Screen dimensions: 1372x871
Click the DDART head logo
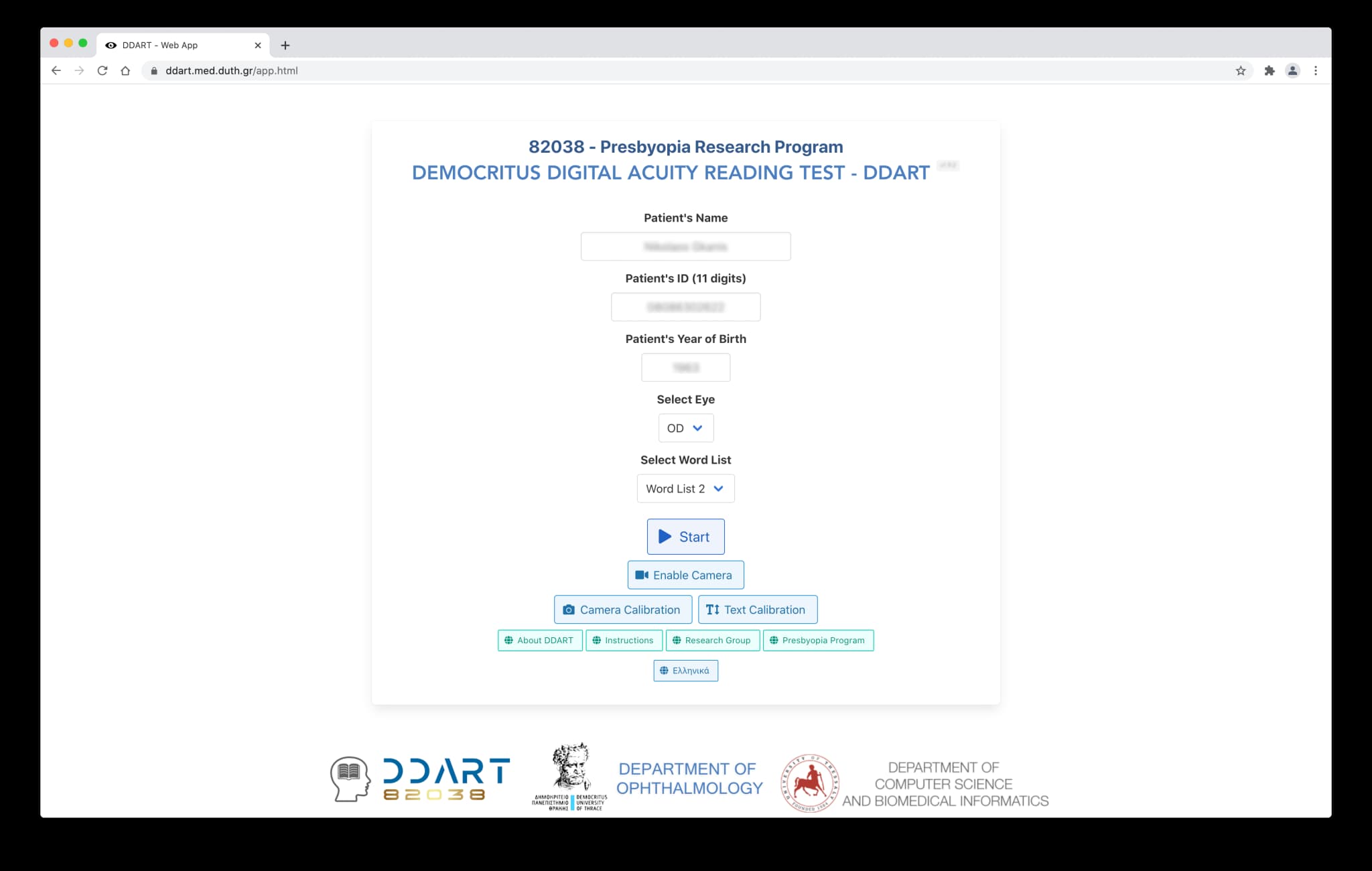click(350, 779)
